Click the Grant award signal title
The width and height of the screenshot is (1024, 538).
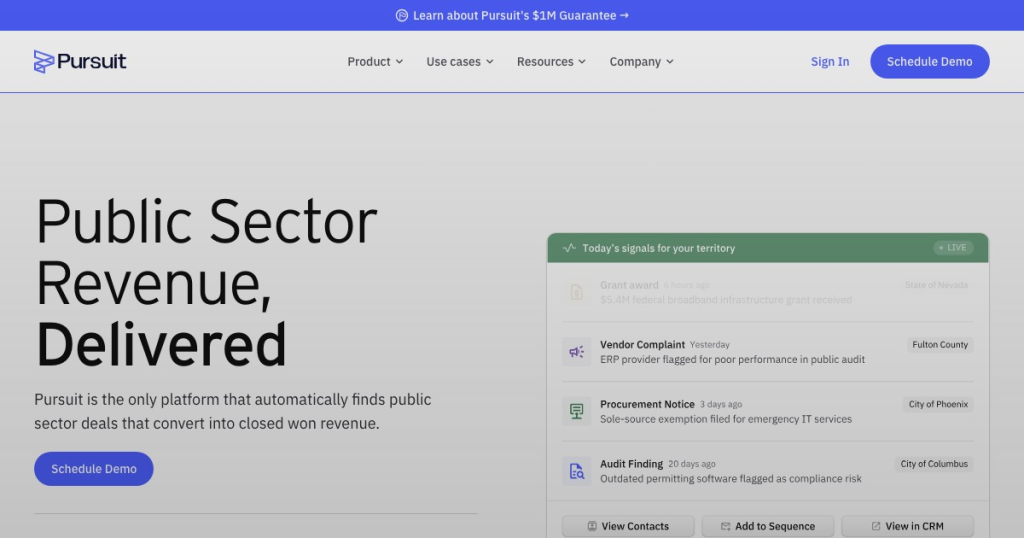pyautogui.click(x=629, y=285)
